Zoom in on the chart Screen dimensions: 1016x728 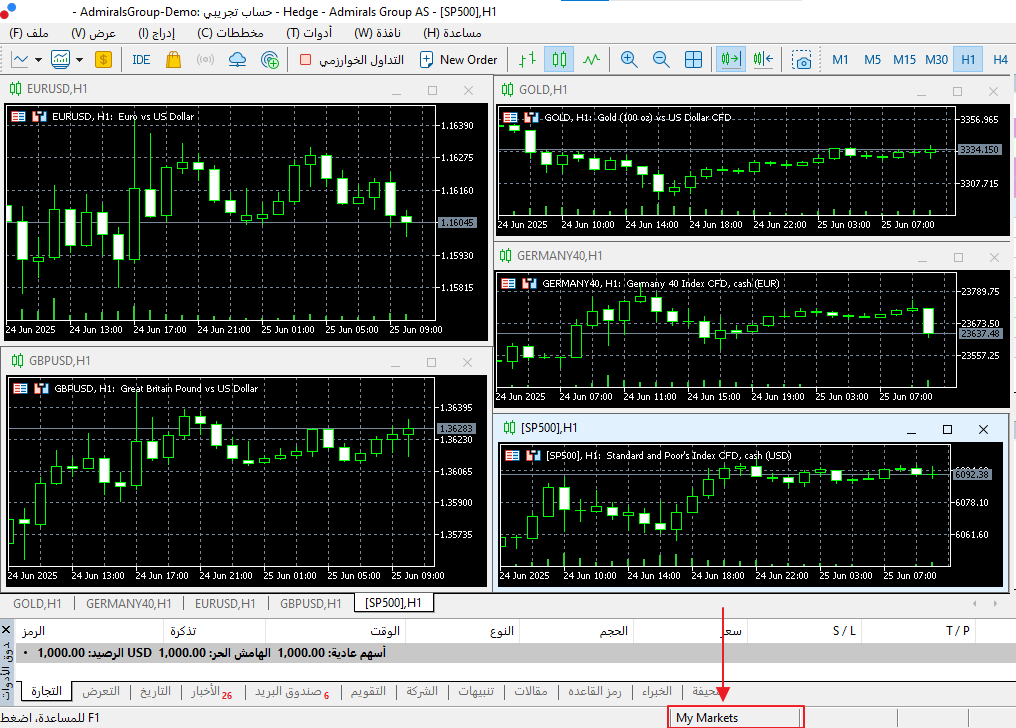(629, 60)
